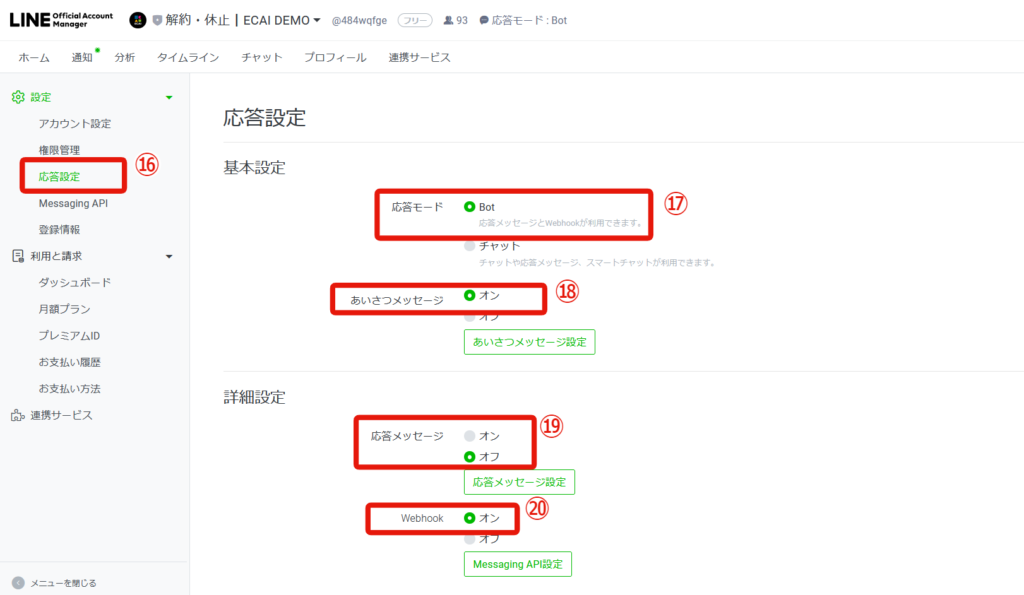Collapse the 設定 sidebar section arrow
The width and height of the screenshot is (1024, 595).
point(169,97)
